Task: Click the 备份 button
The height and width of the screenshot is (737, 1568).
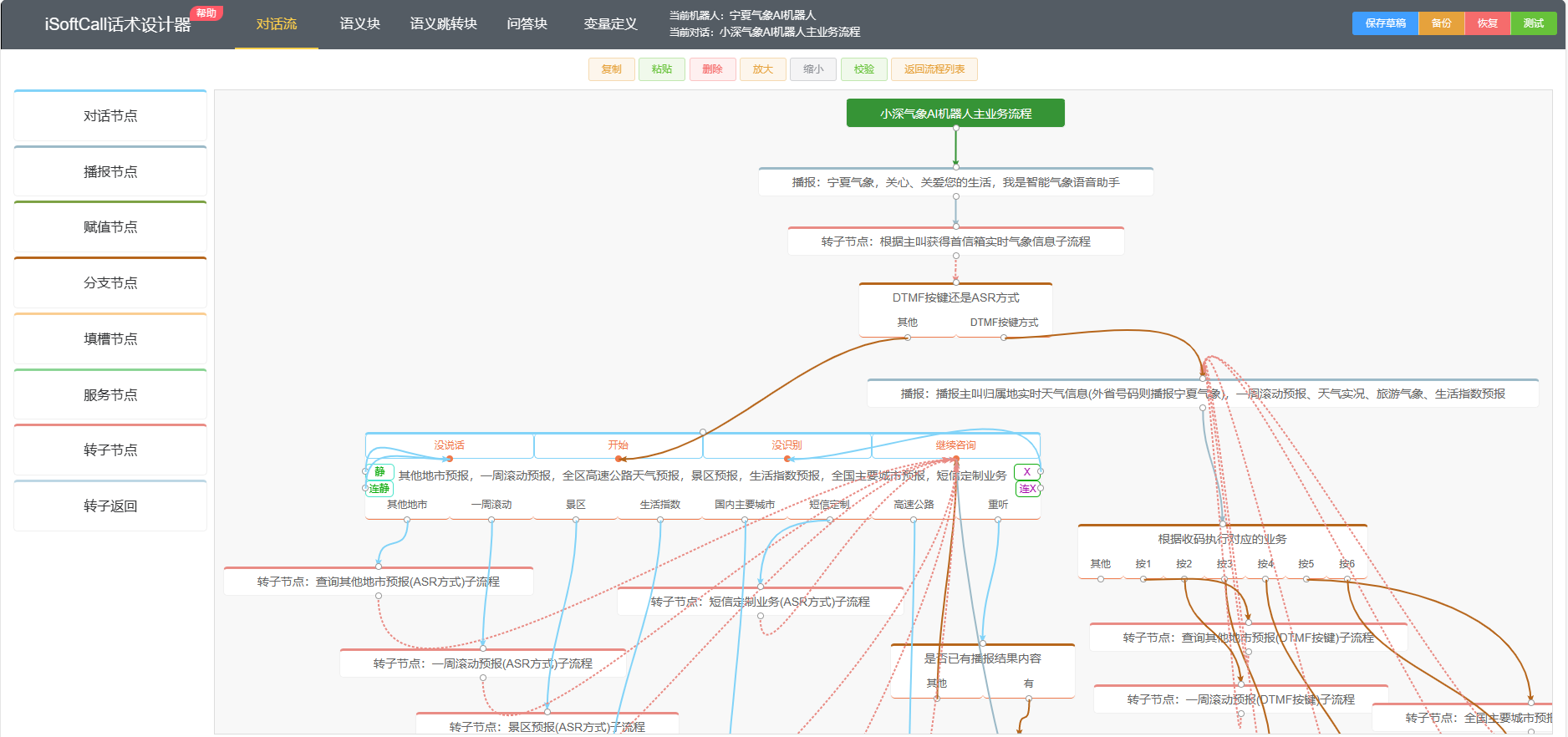Action: pyautogui.click(x=1441, y=23)
